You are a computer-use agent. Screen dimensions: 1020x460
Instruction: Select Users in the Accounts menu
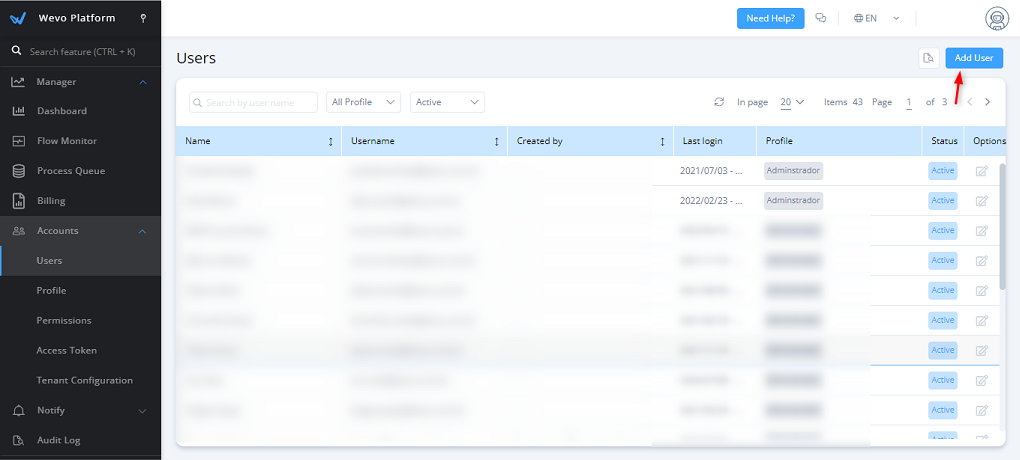coord(49,261)
